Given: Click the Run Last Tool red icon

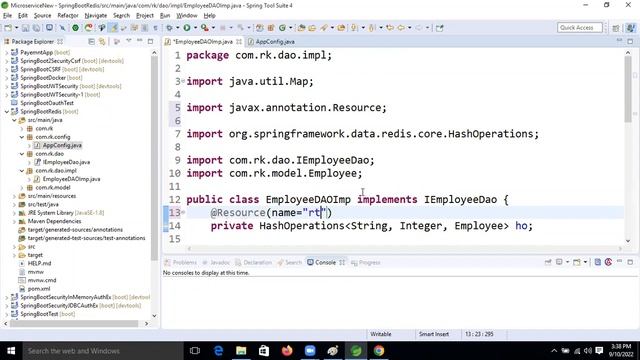Looking at the screenshot, I should point(205,28).
